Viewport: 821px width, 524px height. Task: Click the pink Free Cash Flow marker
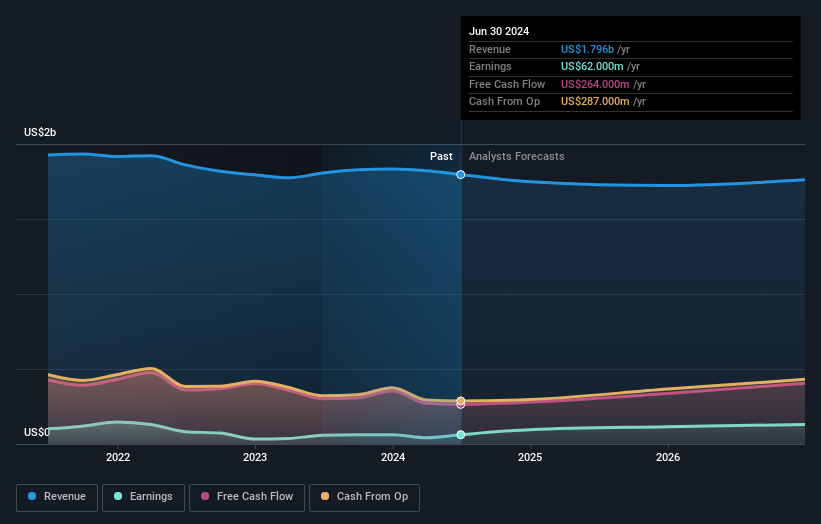click(x=461, y=405)
